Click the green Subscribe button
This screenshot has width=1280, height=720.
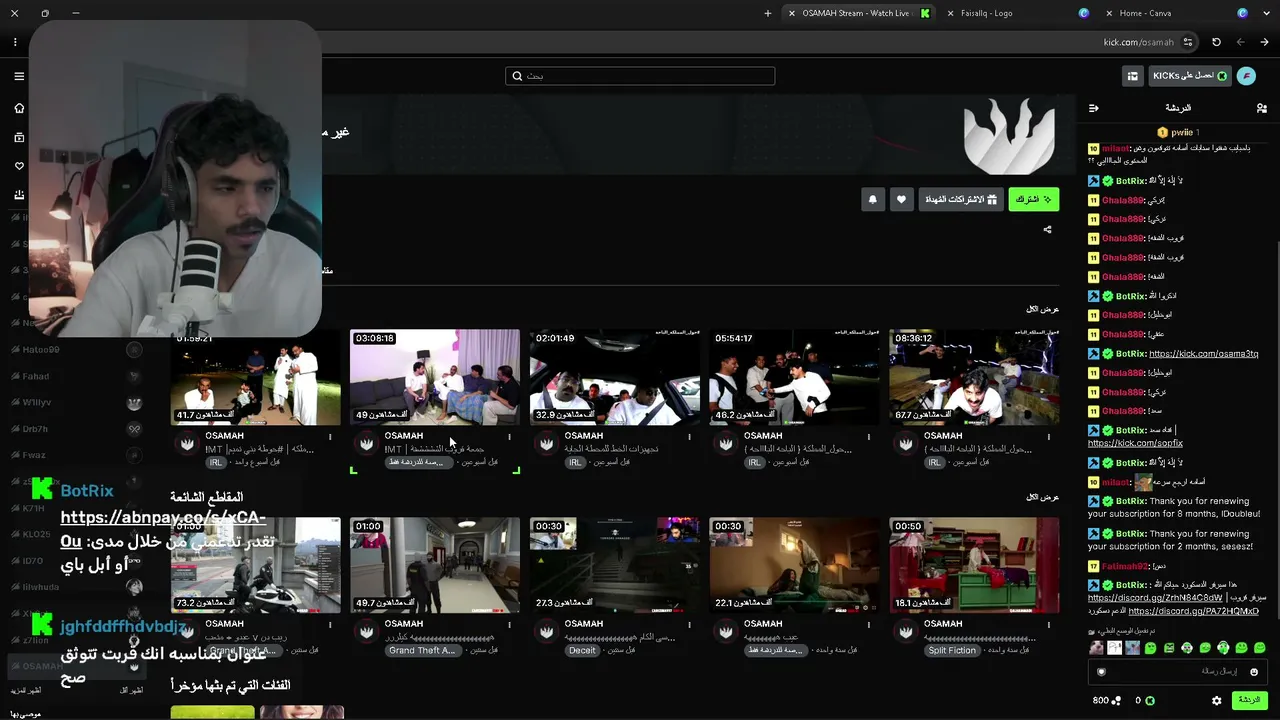click(x=1034, y=200)
